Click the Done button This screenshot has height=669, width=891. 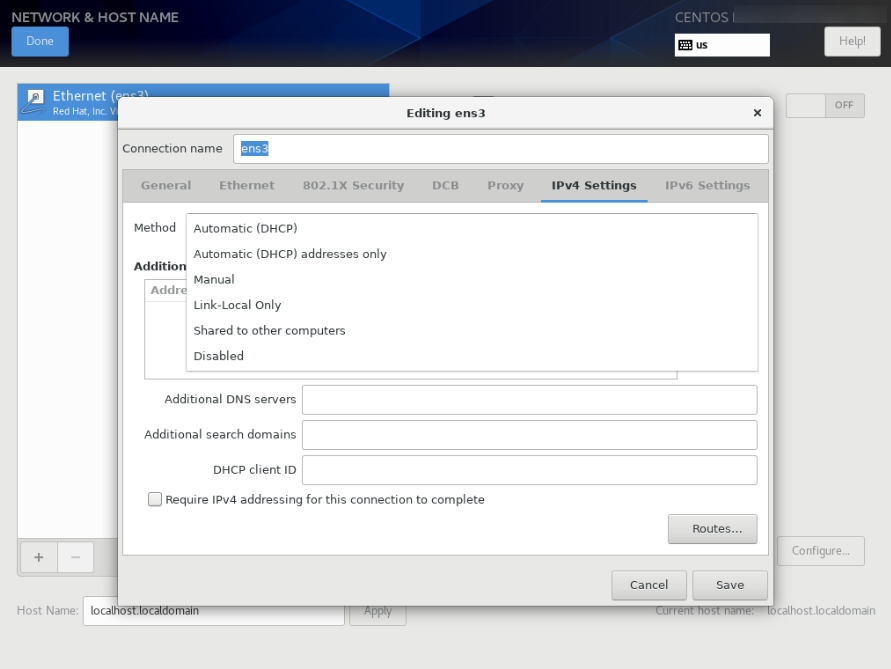tap(40, 41)
